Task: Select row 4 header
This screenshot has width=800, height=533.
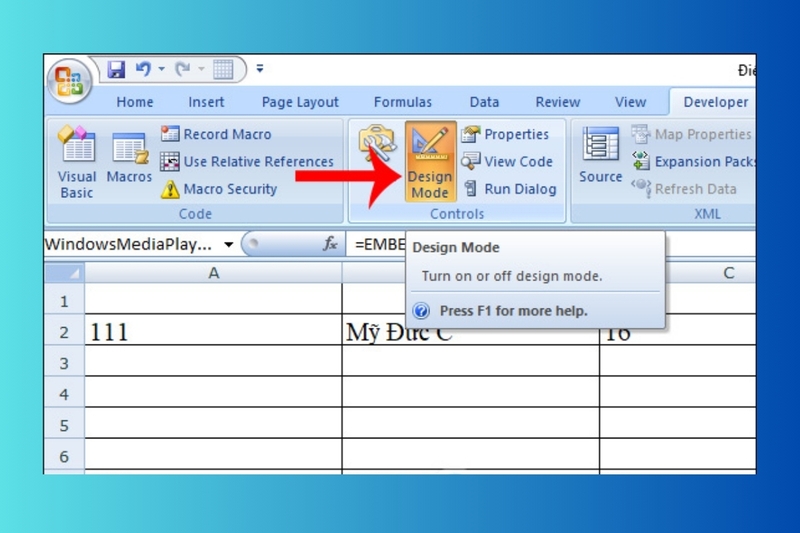Action: (x=64, y=394)
